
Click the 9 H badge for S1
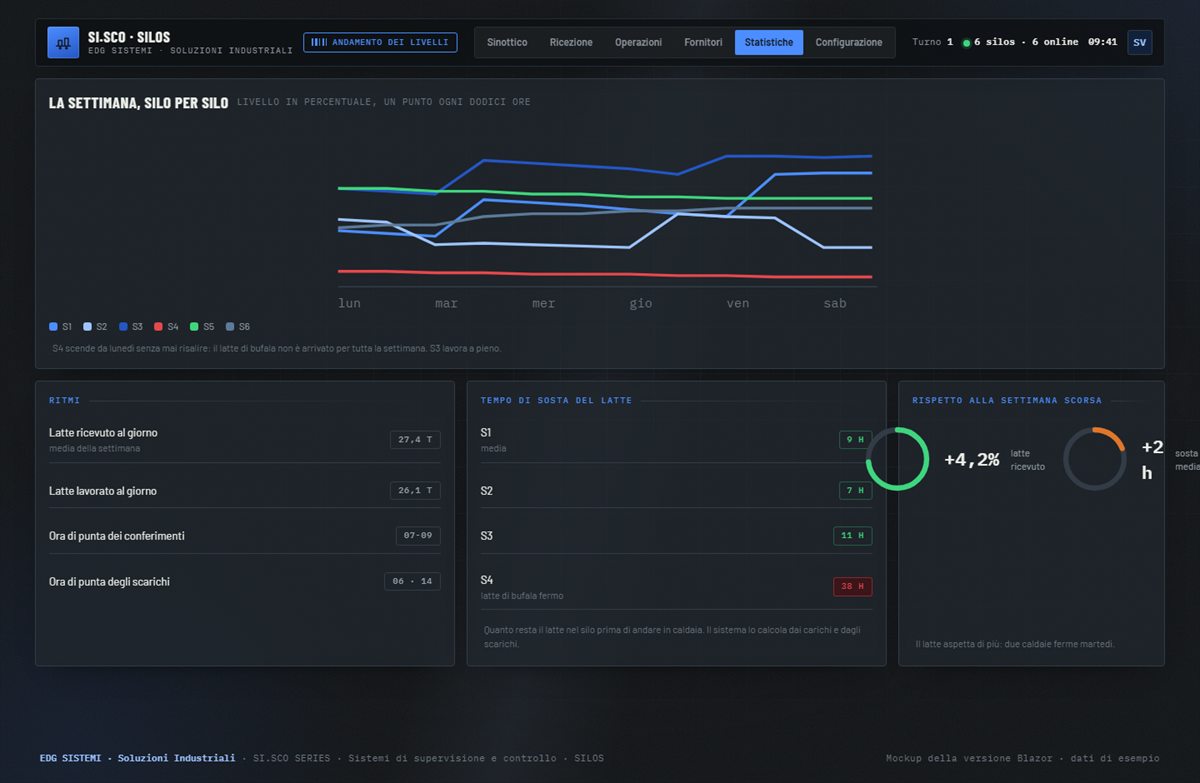(x=856, y=440)
